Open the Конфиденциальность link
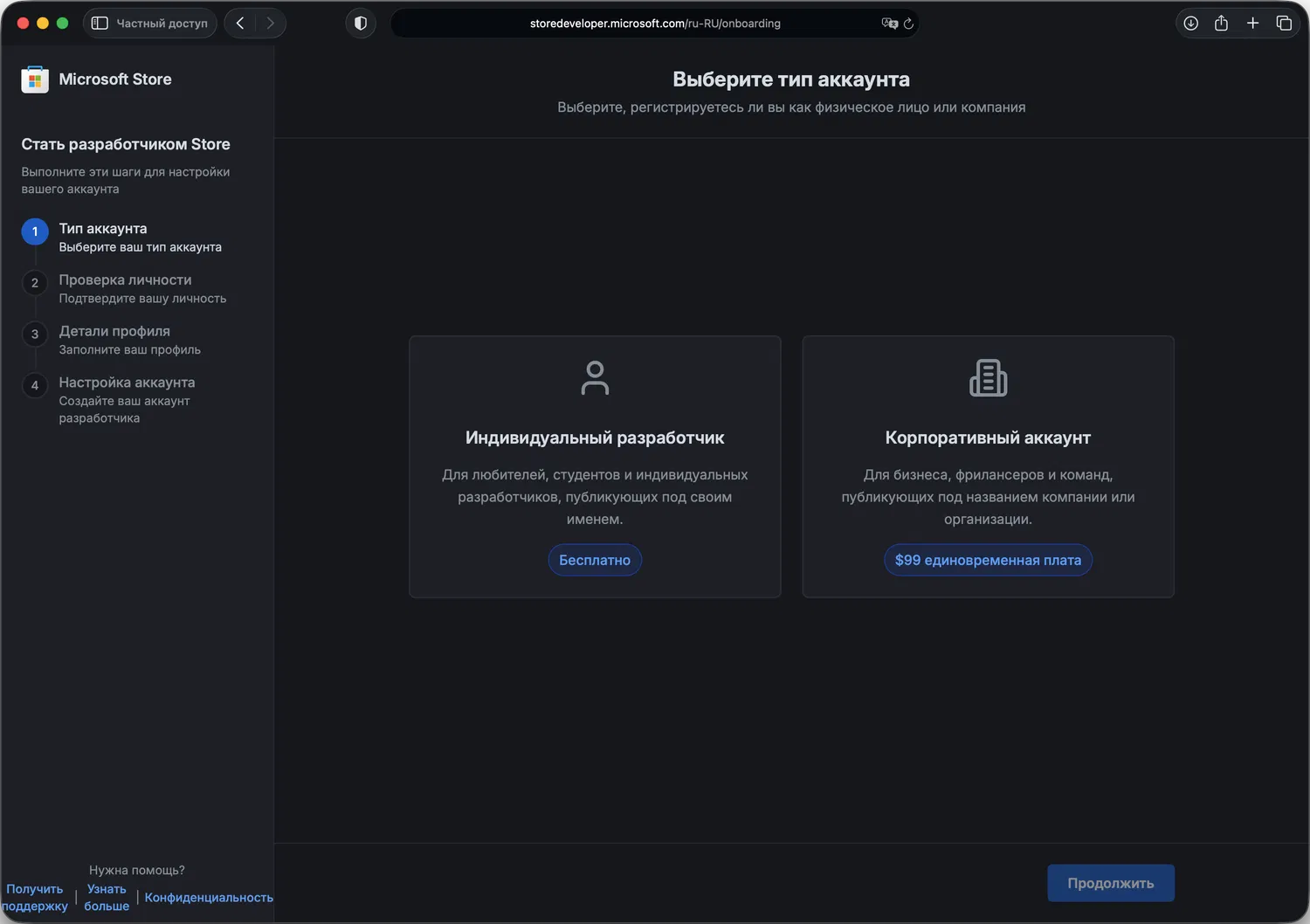The image size is (1310, 924). click(209, 898)
